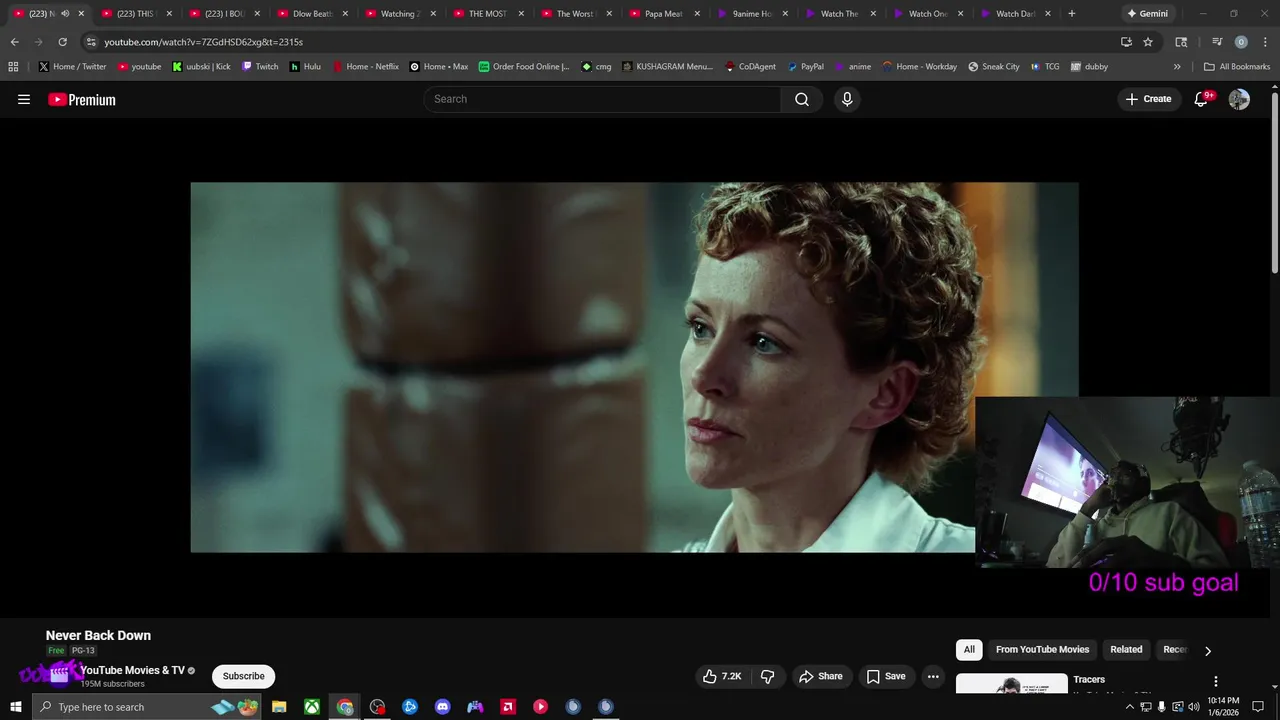
Task: Open Home - Netflix bookmark
Action: pyautogui.click(x=365, y=67)
